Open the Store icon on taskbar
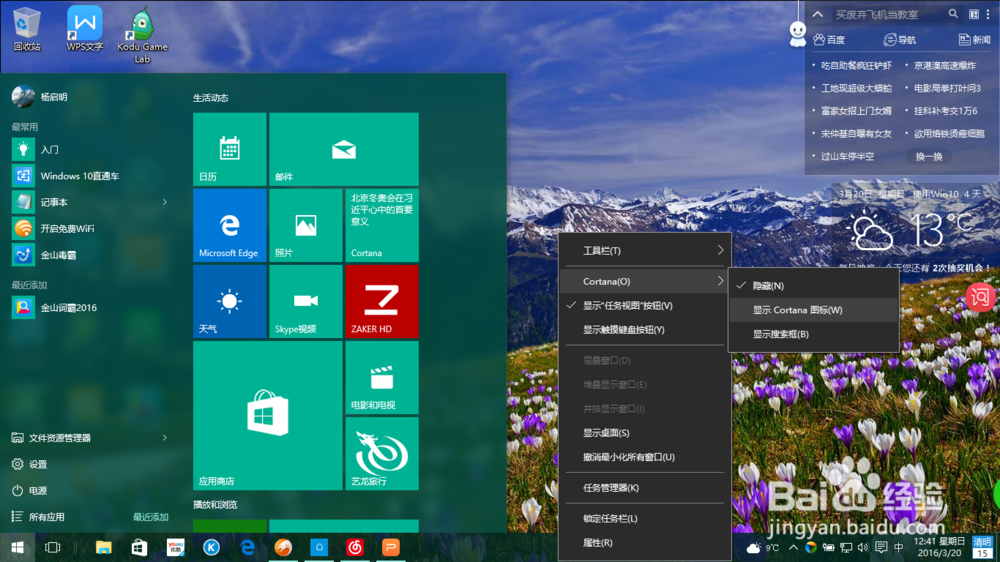The height and width of the screenshot is (562, 1000). [x=139, y=547]
